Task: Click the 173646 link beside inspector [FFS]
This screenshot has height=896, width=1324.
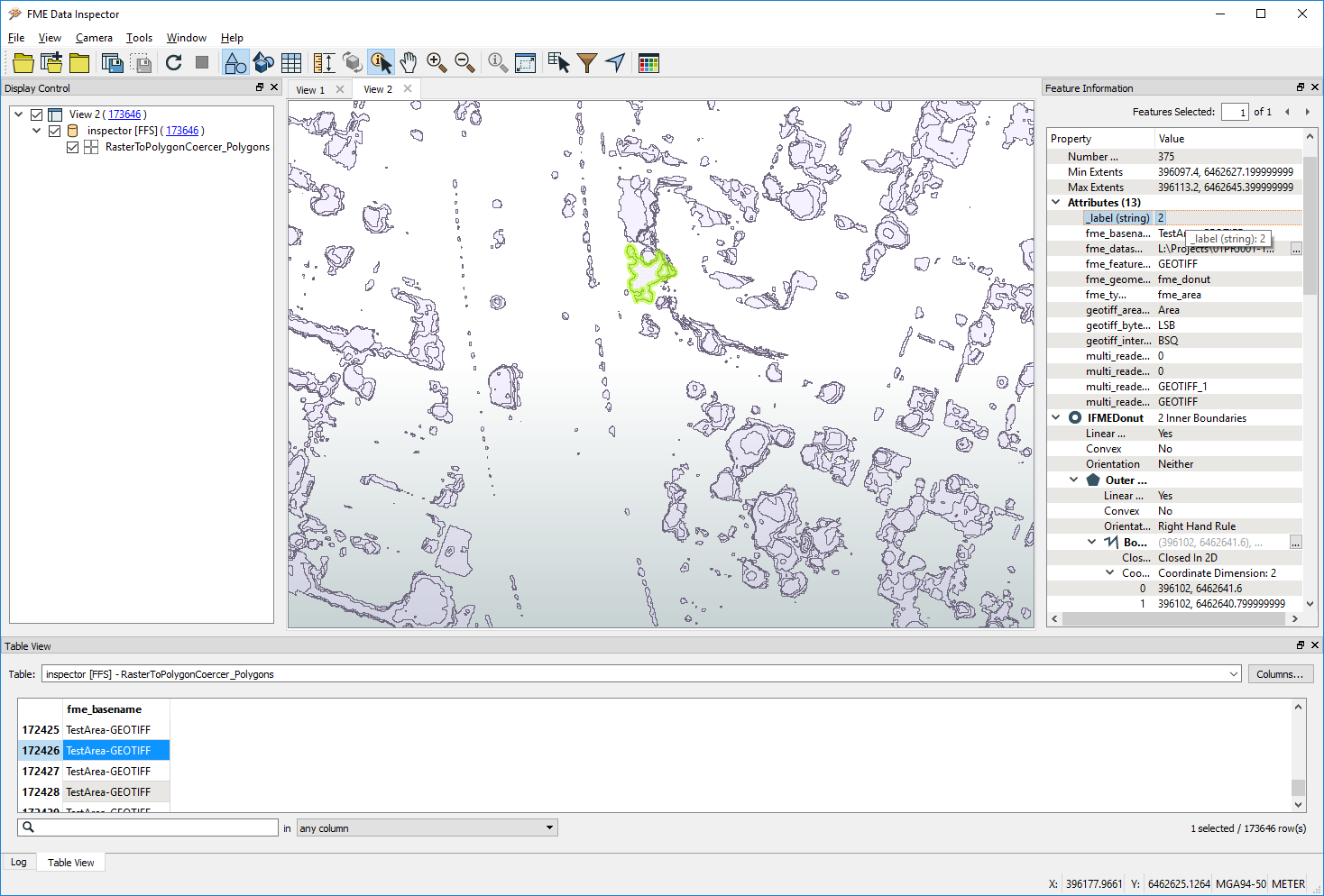Action: tap(182, 131)
